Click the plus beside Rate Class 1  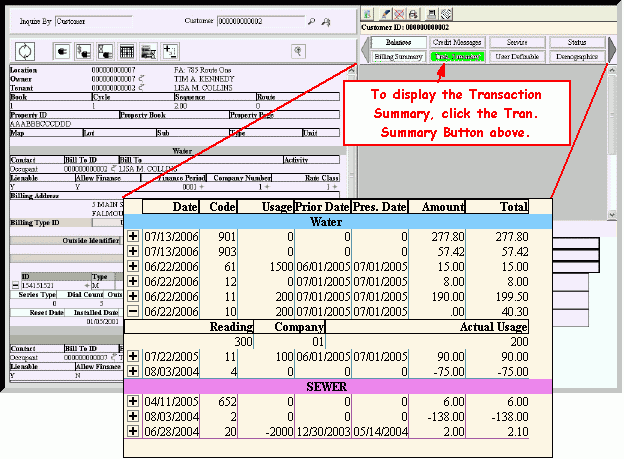pyautogui.click(x=335, y=187)
